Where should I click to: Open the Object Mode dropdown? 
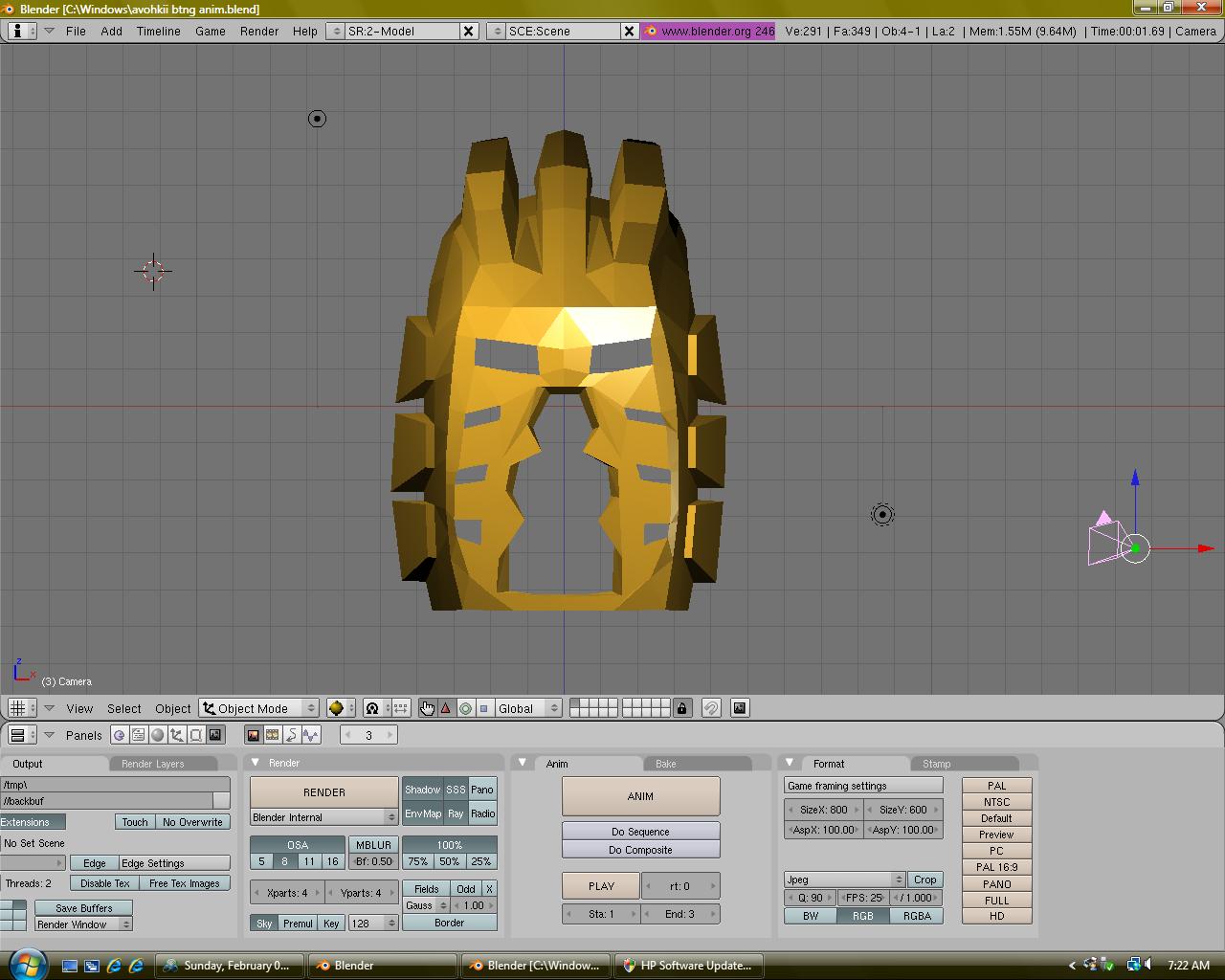[259, 708]
